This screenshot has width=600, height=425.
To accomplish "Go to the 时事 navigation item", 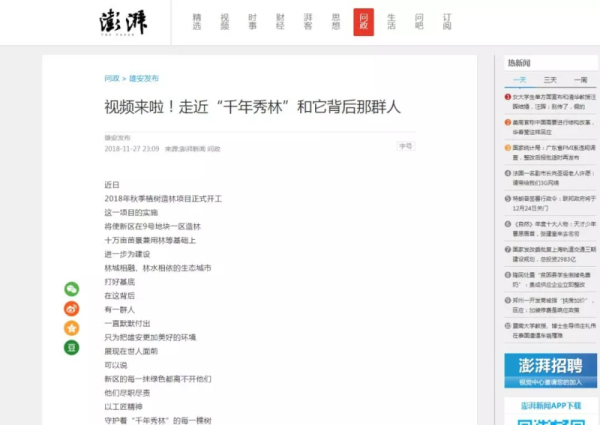I will 252,22.
